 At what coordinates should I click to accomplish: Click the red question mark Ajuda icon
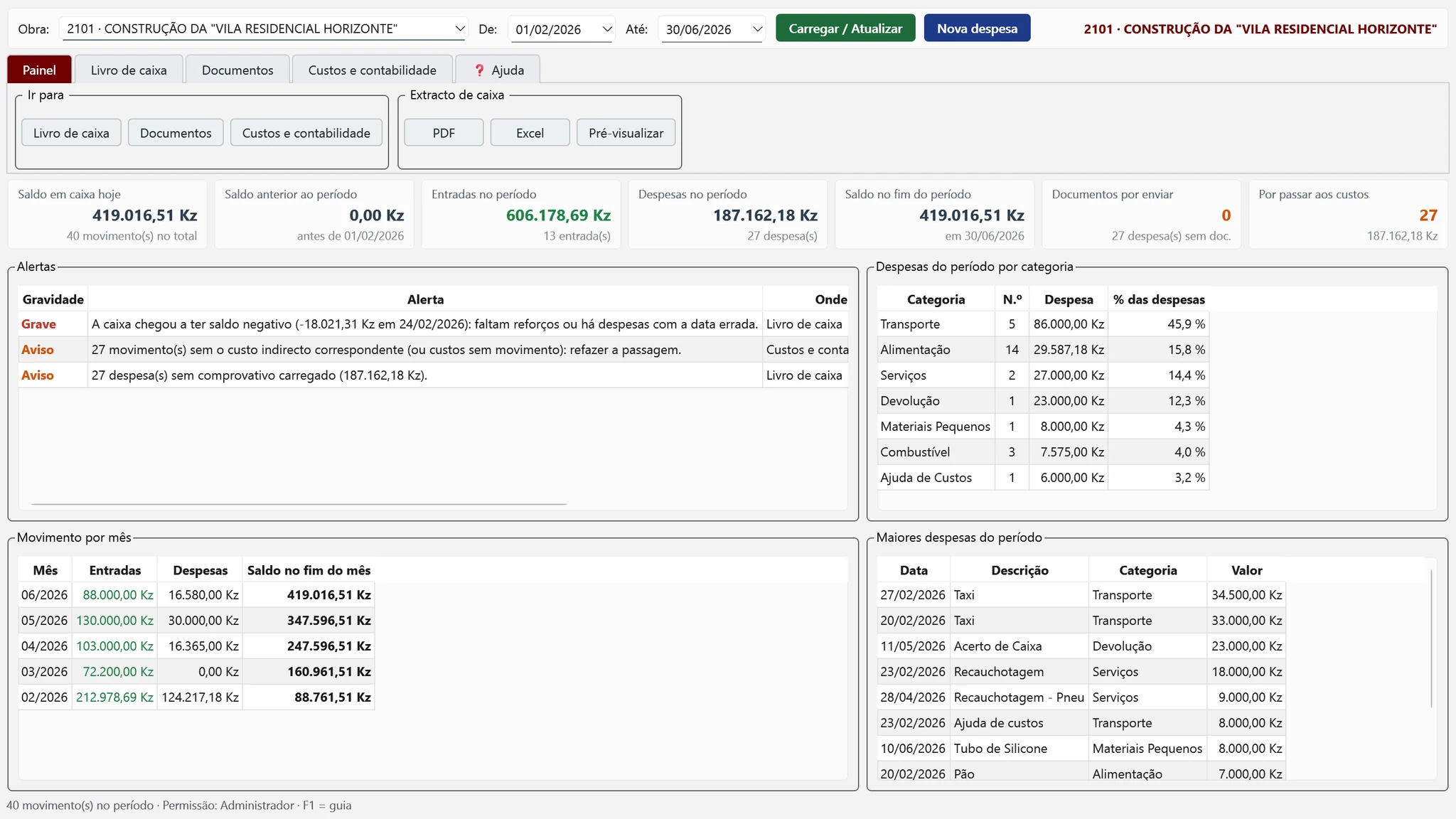pyautogui.click(x=479, y=70)
